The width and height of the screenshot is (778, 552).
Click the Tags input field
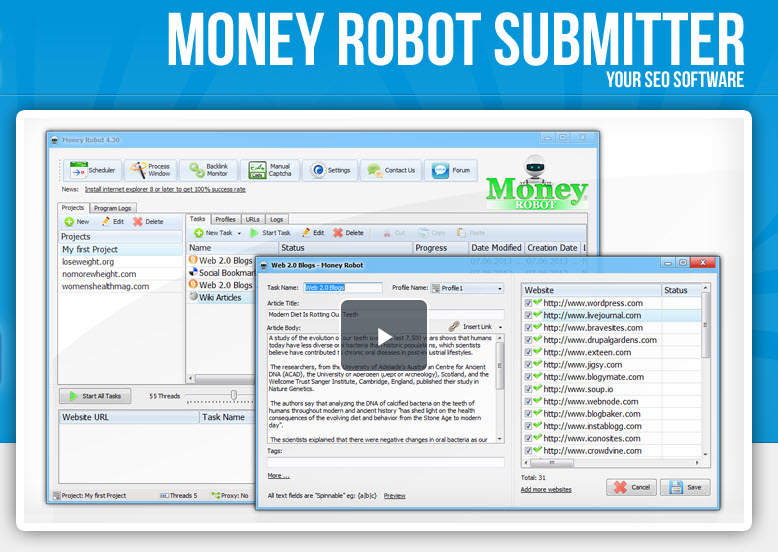(x=386, y=462)
